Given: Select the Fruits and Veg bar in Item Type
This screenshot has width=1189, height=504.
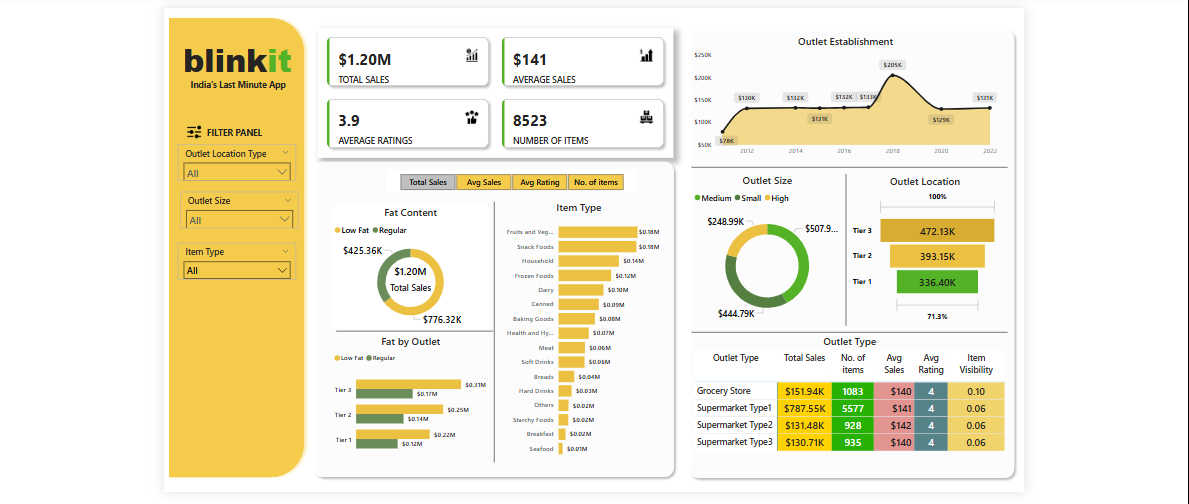Looking at the screenshot, I should (598, 232).
